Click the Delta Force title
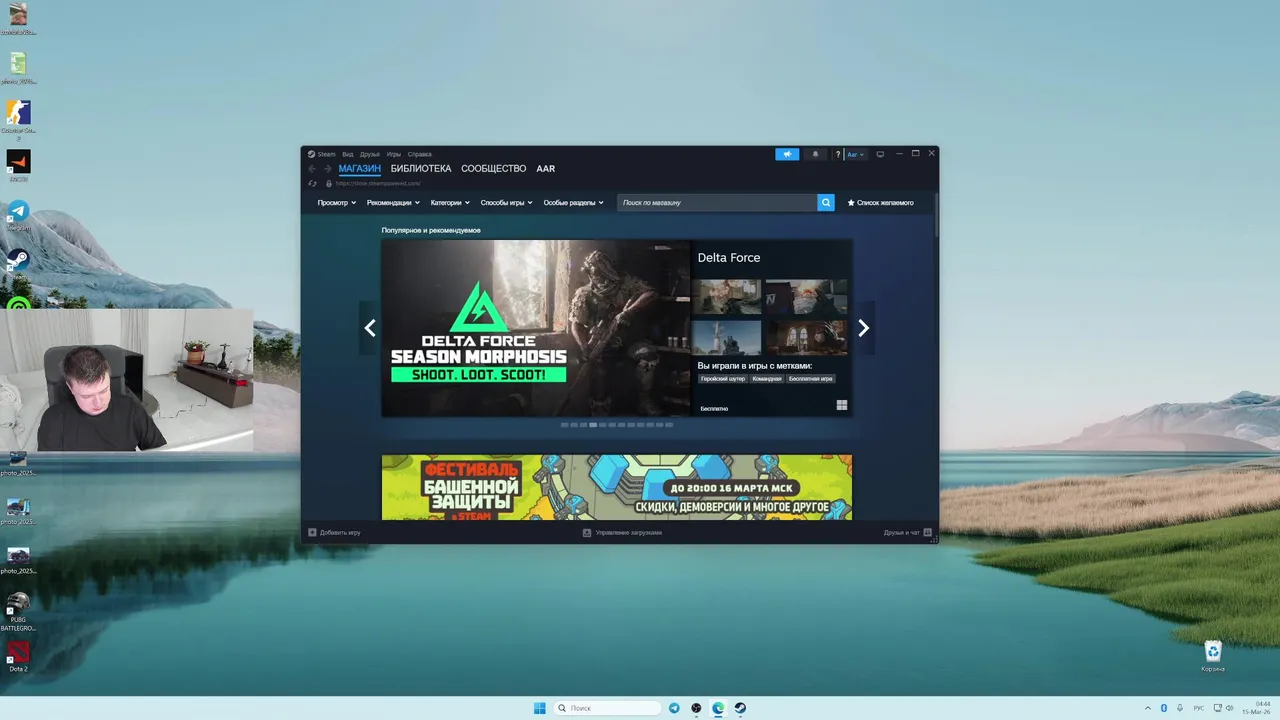1280x720 pixels. pos(729,257)
